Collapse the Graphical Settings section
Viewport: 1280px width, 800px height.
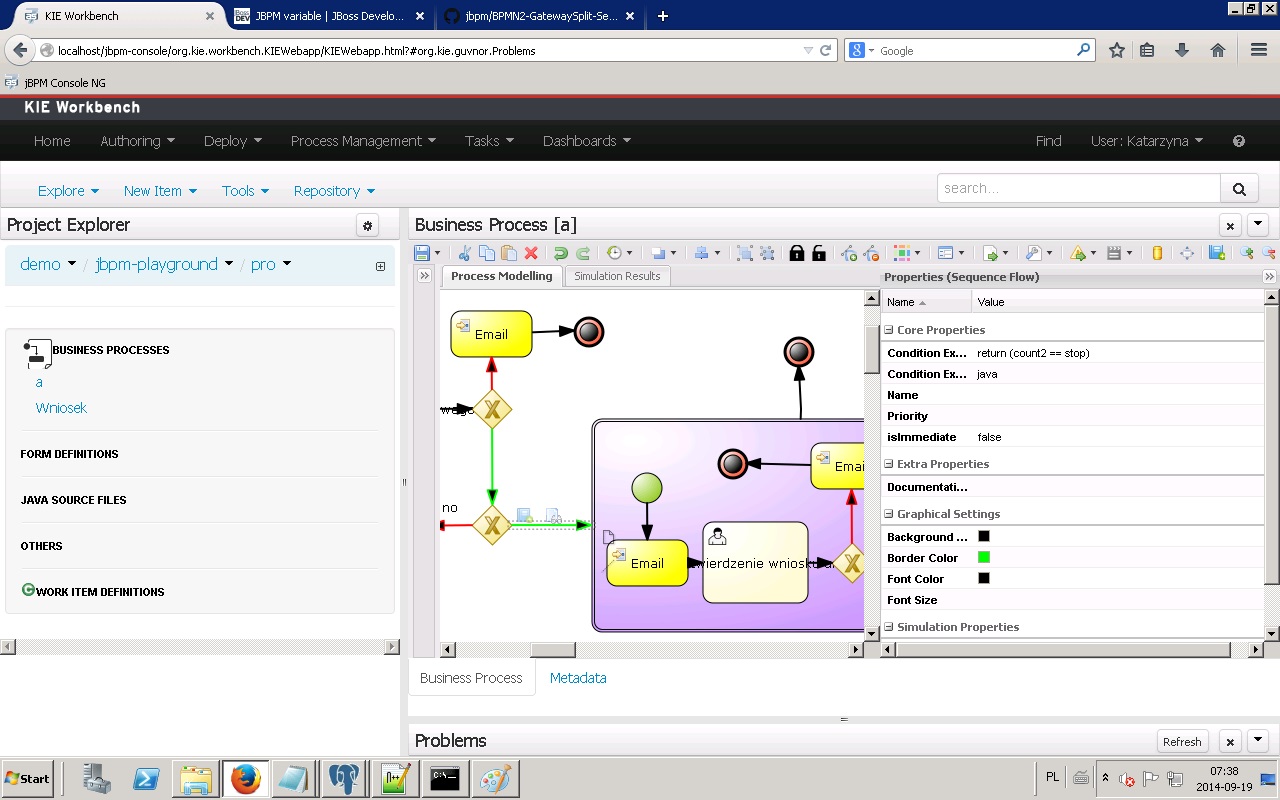click(889, 514)
